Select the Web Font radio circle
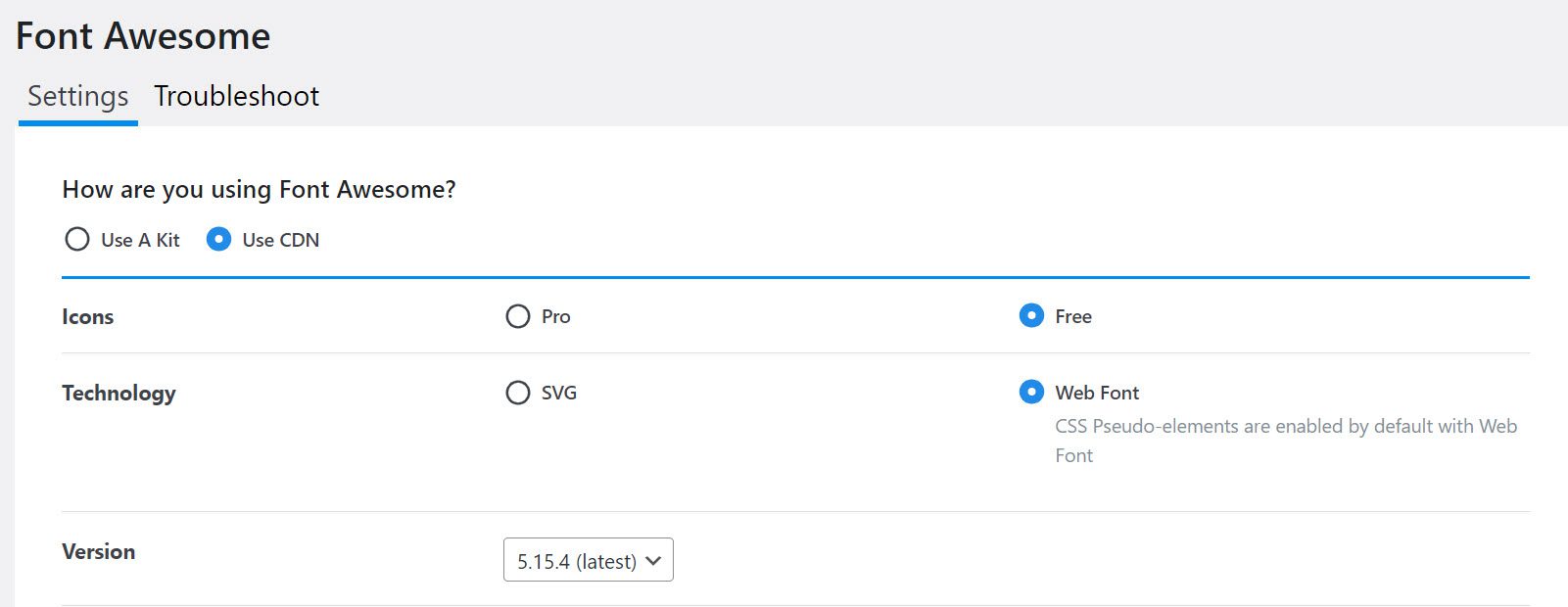This screenshot has width=1568, height=607. 1031,393
